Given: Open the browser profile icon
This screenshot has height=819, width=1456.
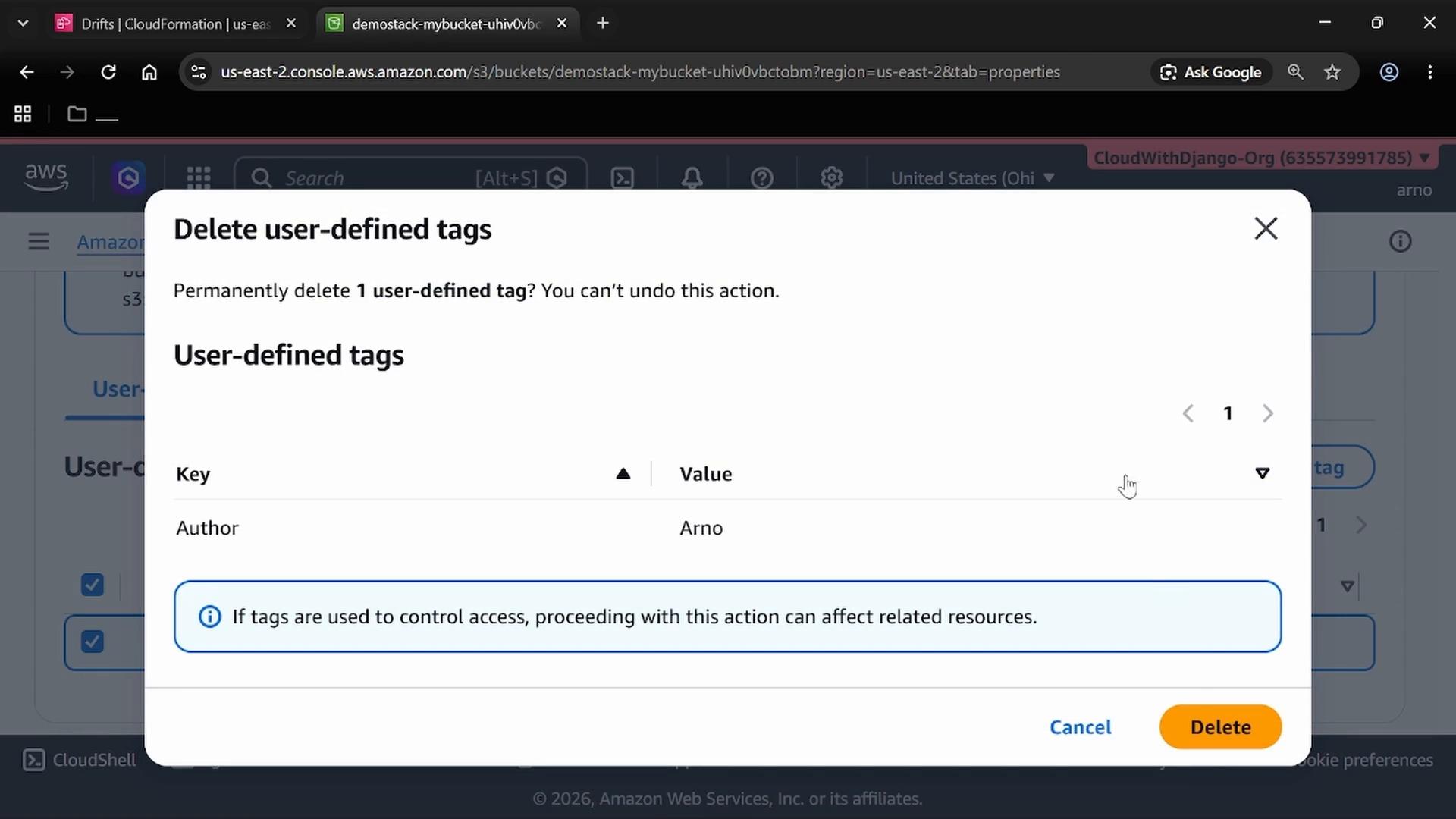Looking at the screenshot, I should [x=1389, y=72].
